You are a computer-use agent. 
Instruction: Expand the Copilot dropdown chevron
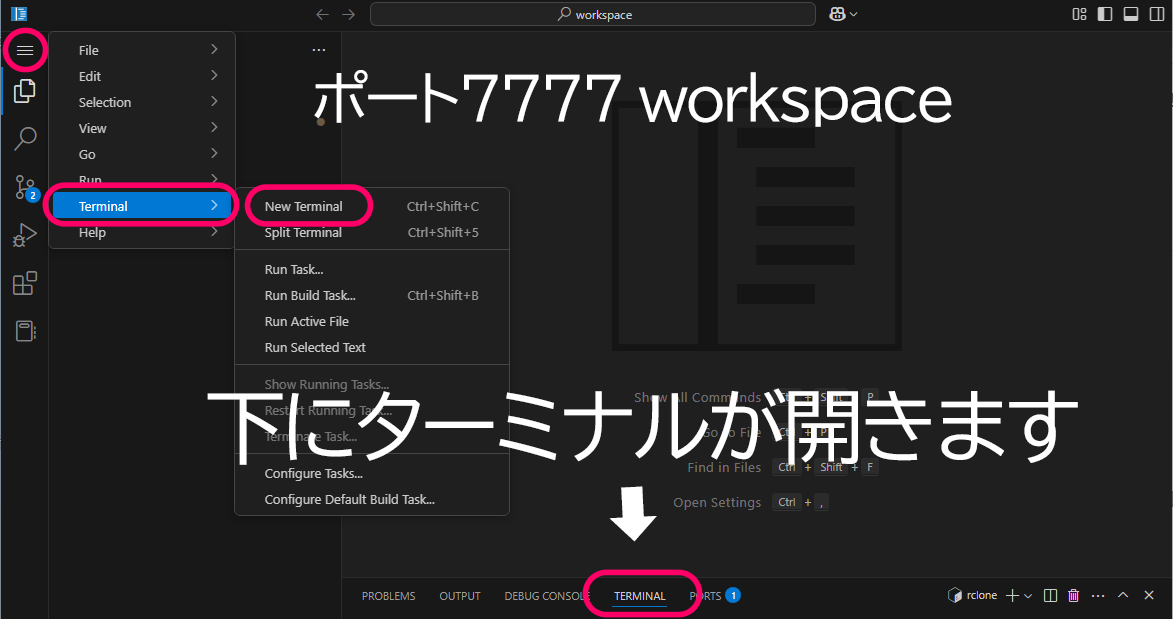[x=854, y=14]
